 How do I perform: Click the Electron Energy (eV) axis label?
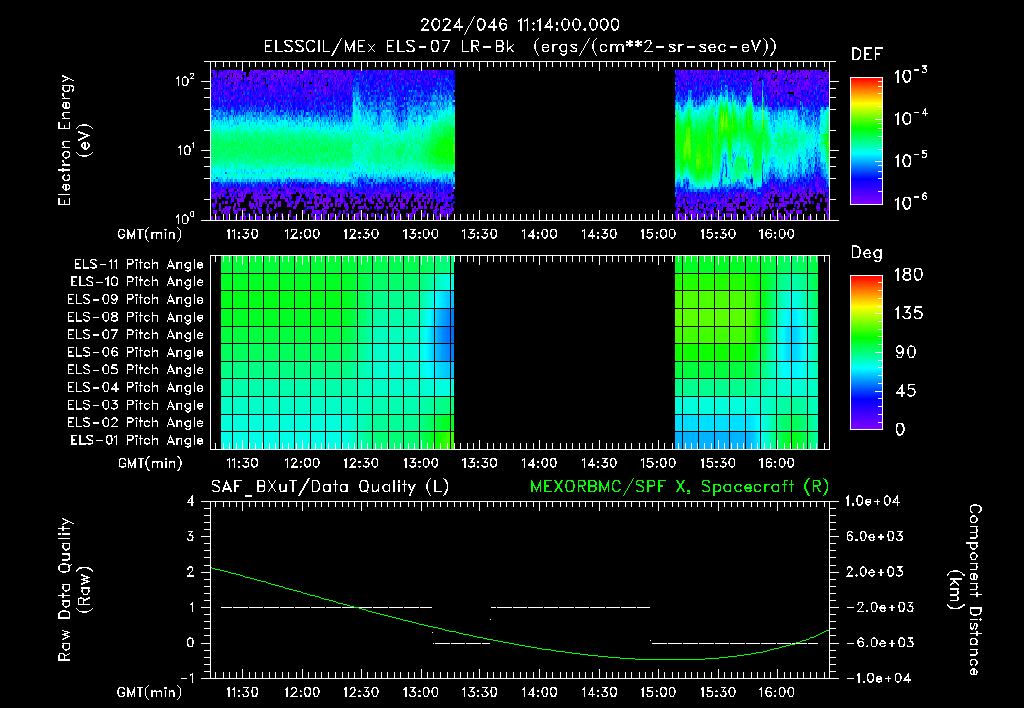pos(74,140)
